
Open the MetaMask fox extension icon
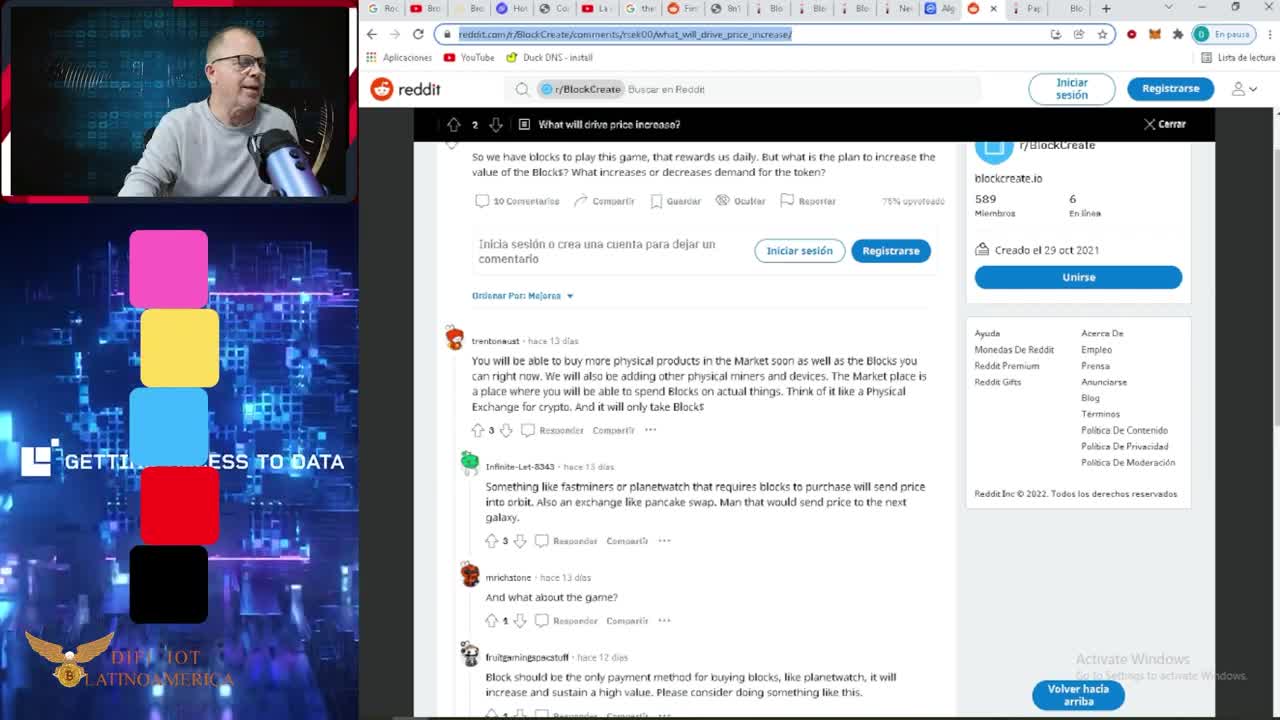1154,34
